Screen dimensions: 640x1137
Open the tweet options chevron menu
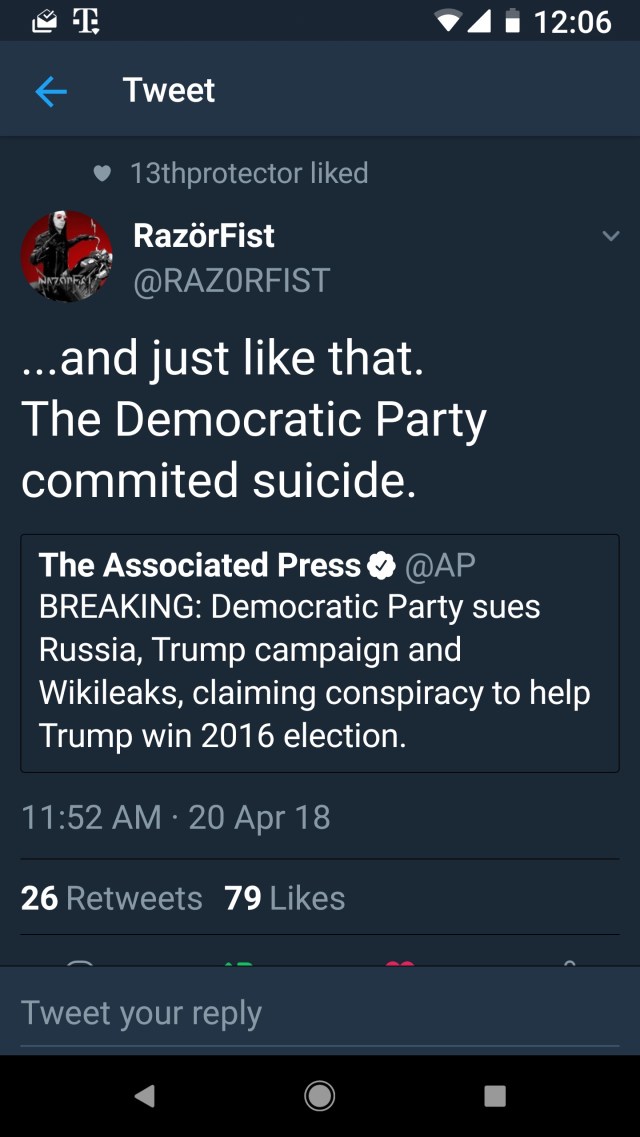pos(611,237)
